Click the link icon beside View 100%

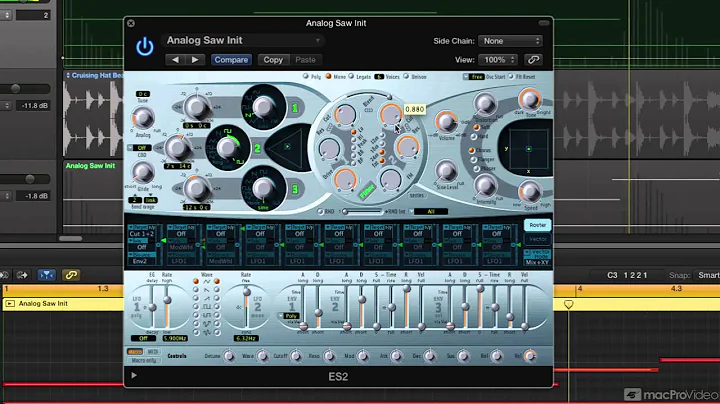coord(533,60)
